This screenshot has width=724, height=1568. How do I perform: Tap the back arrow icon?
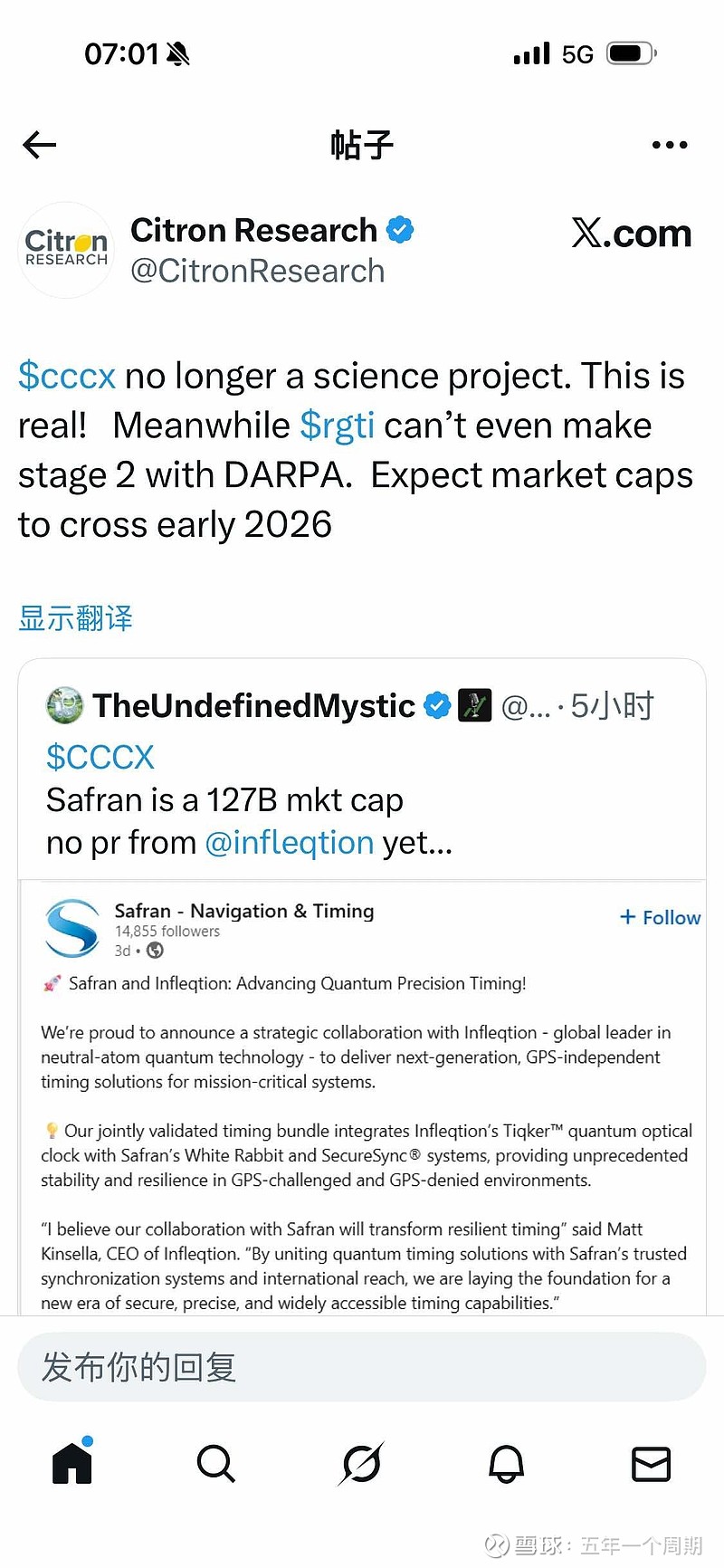click(x=40, y=145)
